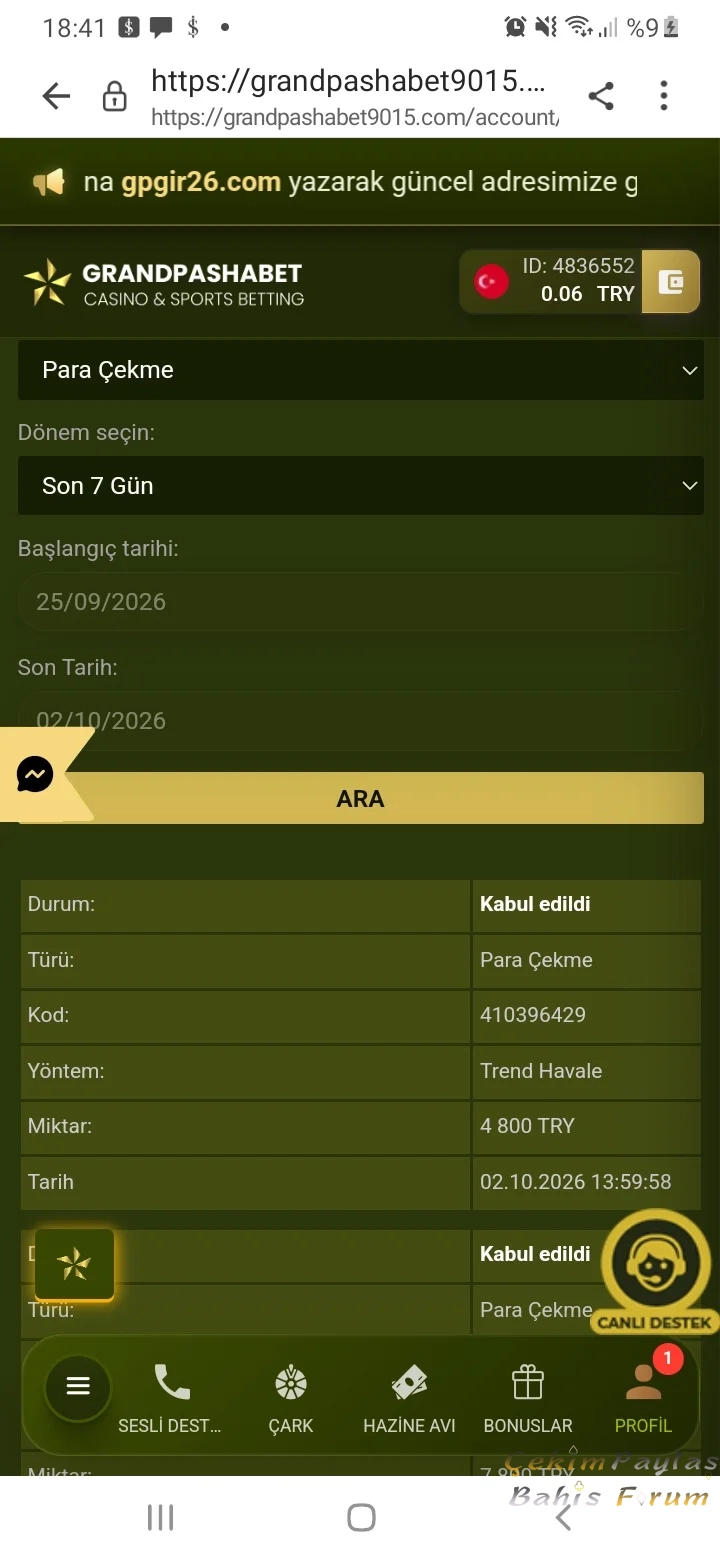
Task: Tap the browser share icon
Action: (x=601, y=96)
